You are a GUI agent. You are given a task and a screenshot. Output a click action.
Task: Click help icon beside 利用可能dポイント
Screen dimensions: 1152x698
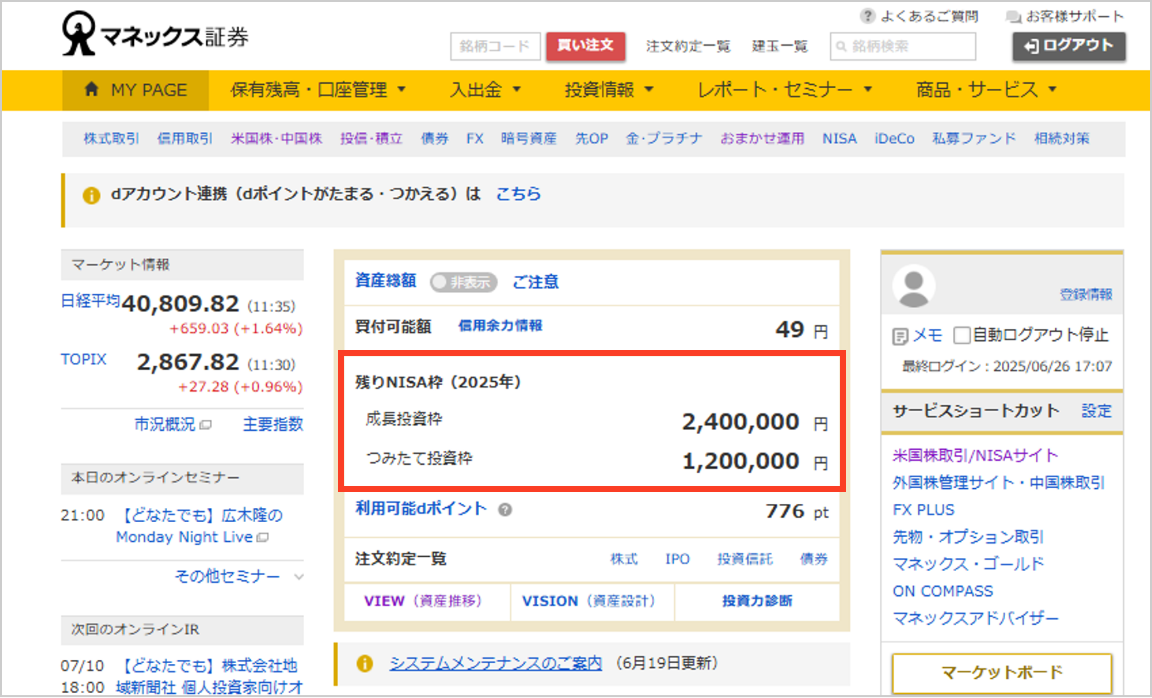click(x=505, y=509)
